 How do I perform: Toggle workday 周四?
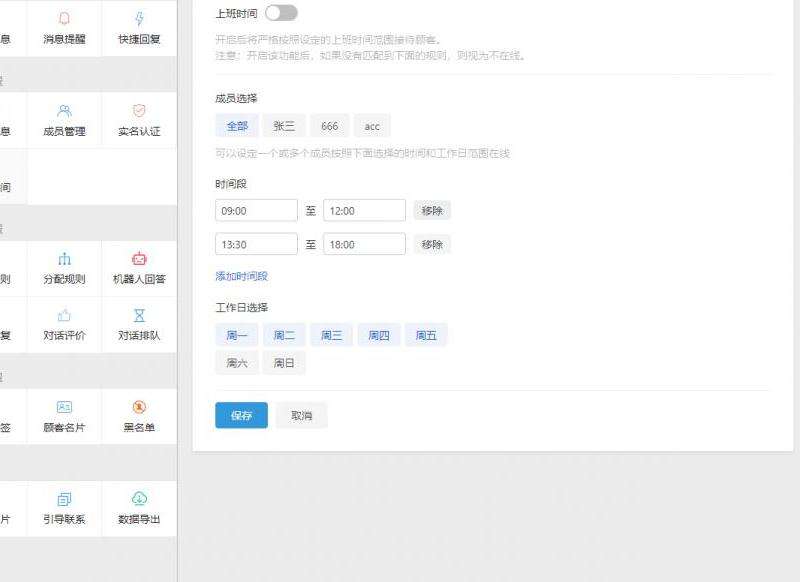(379, 335)
